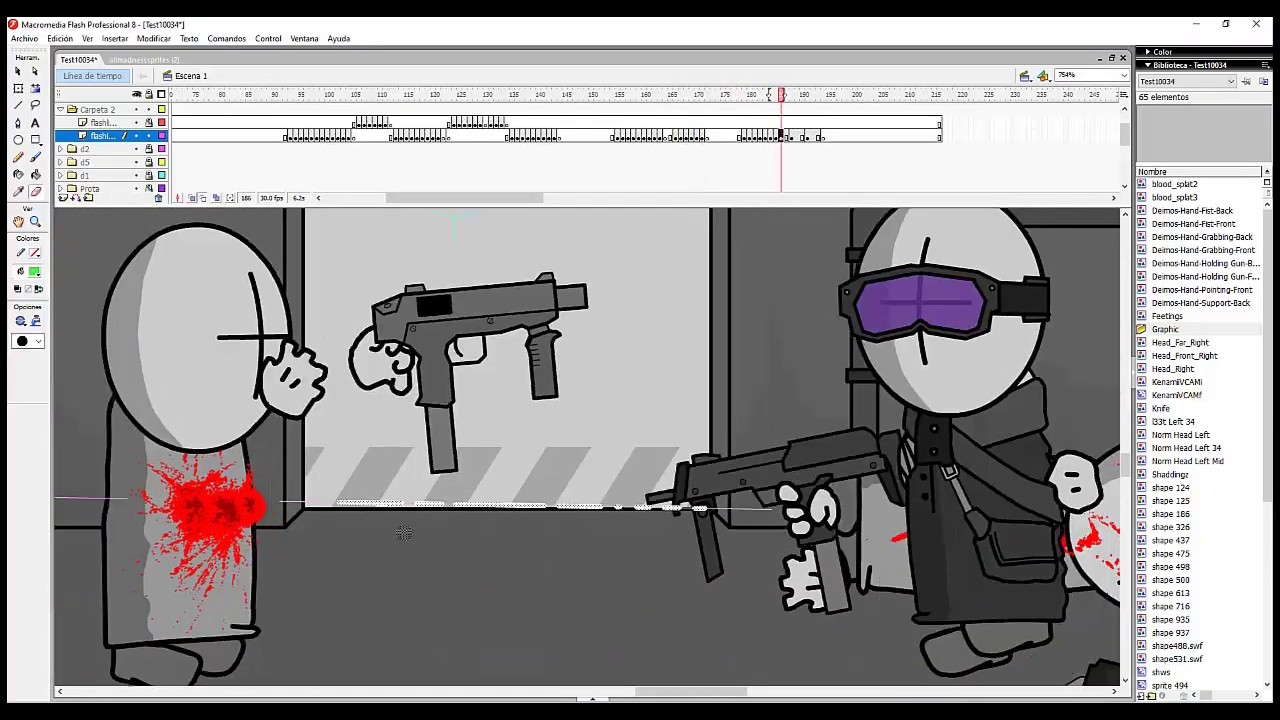Toggle outline view for all layers header

(162, 95)
